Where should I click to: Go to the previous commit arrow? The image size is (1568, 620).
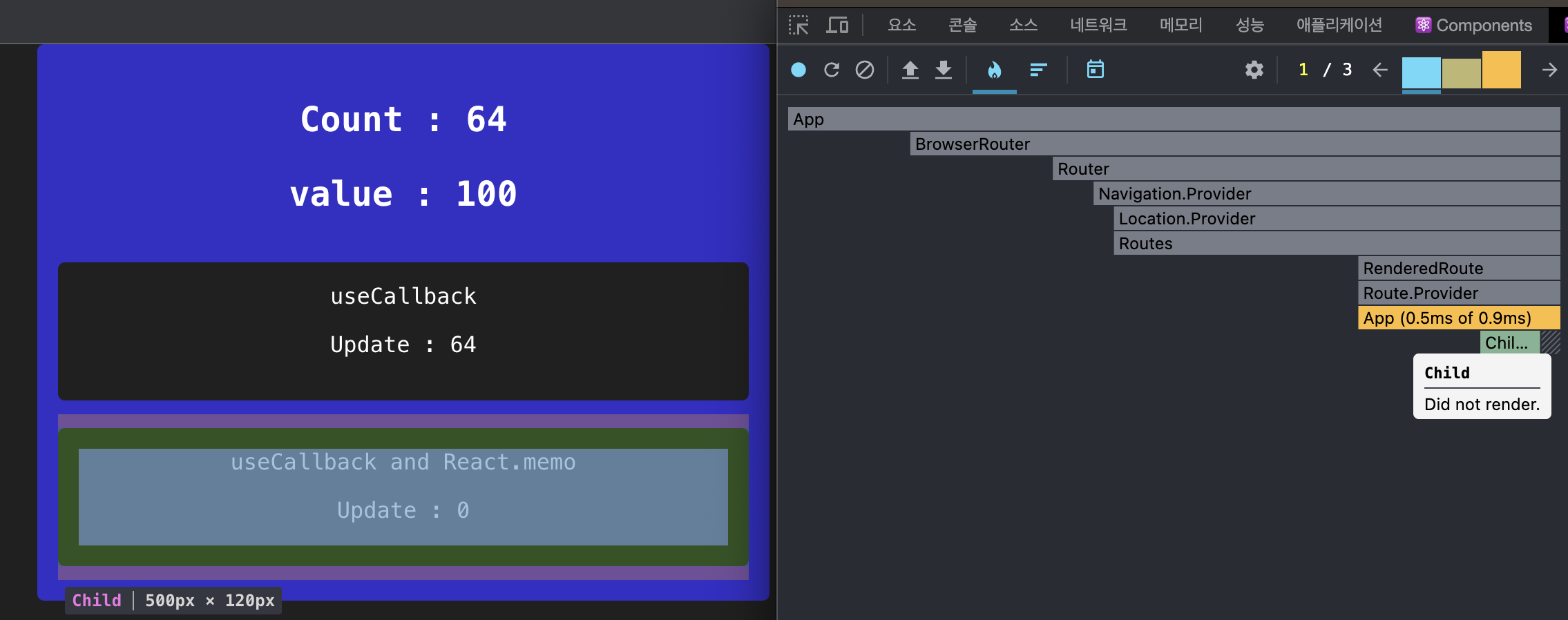coord(1380,70)
